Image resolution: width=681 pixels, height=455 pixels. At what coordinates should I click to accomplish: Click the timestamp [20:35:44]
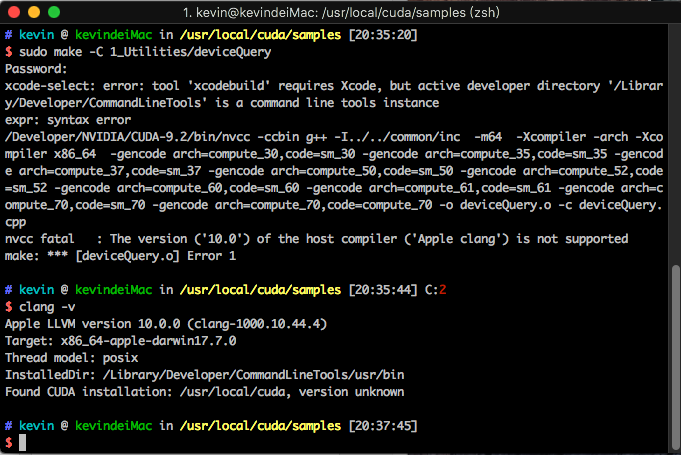coord(383,290)
